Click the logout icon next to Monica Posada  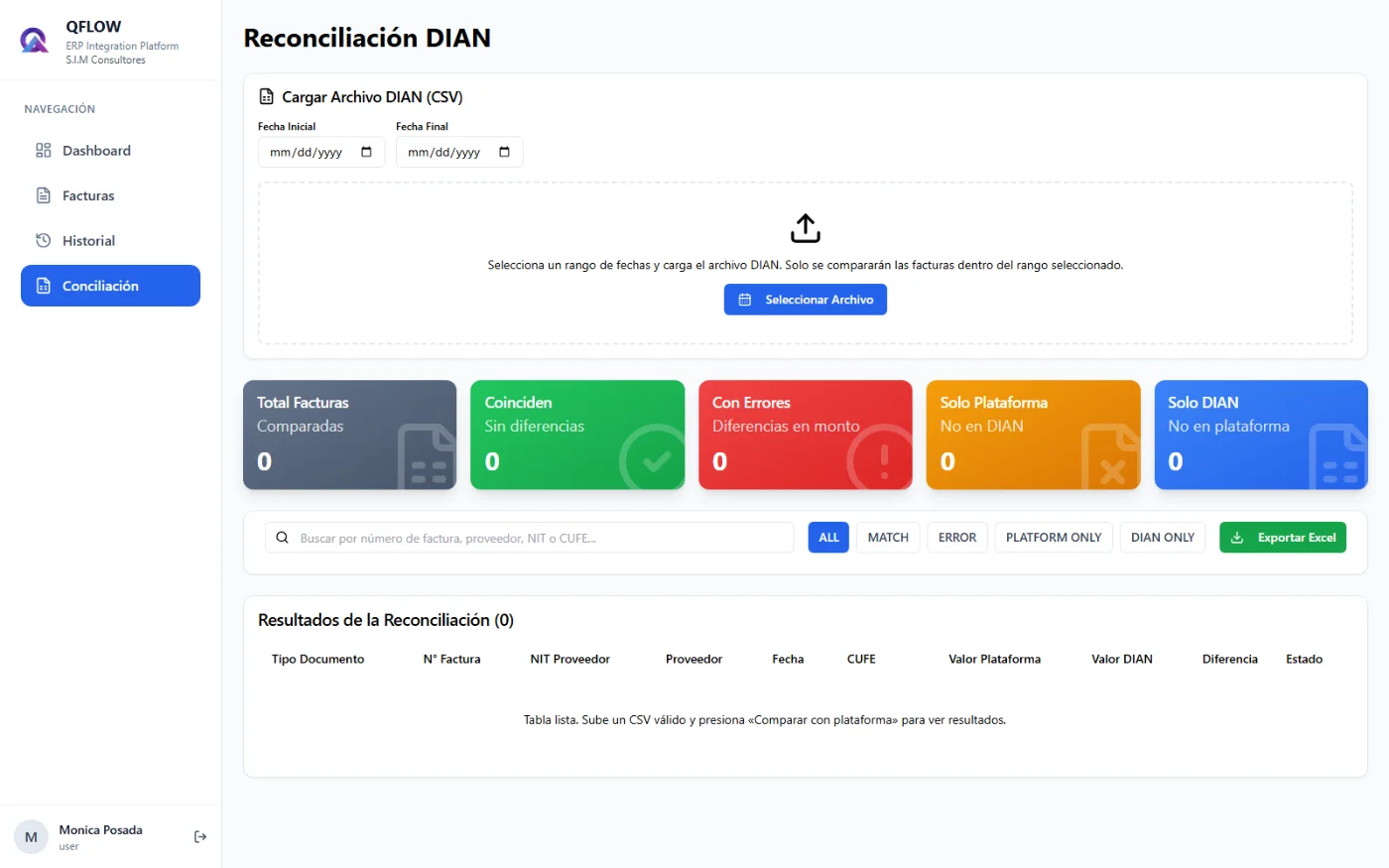coord(200,837)
